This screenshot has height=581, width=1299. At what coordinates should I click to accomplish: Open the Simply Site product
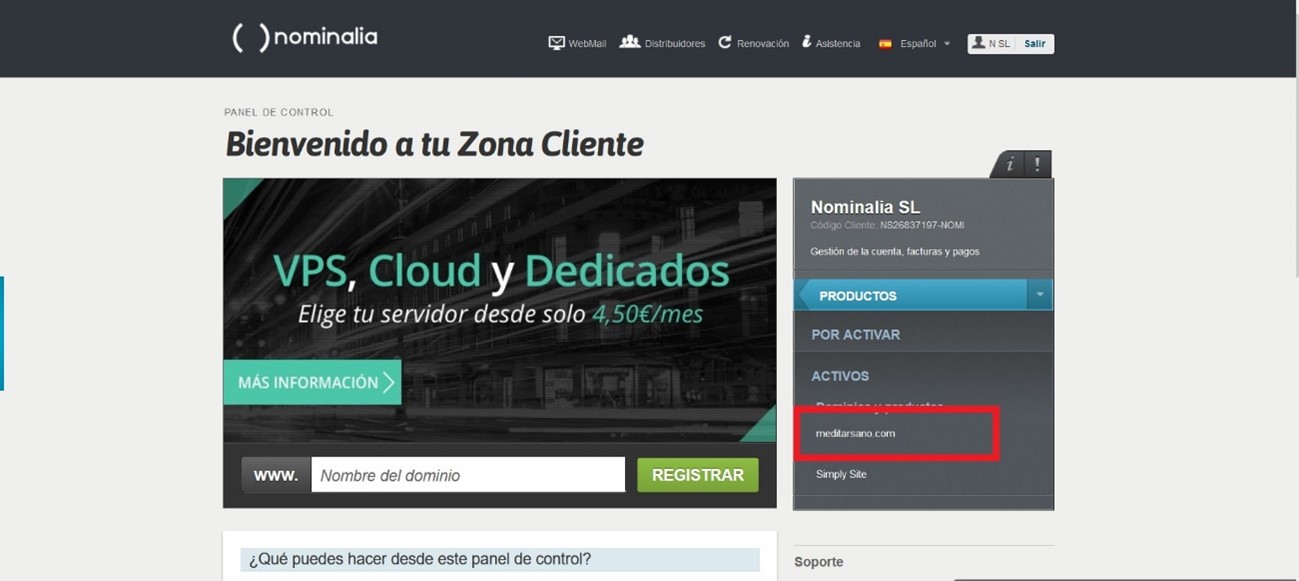(841, 474)
